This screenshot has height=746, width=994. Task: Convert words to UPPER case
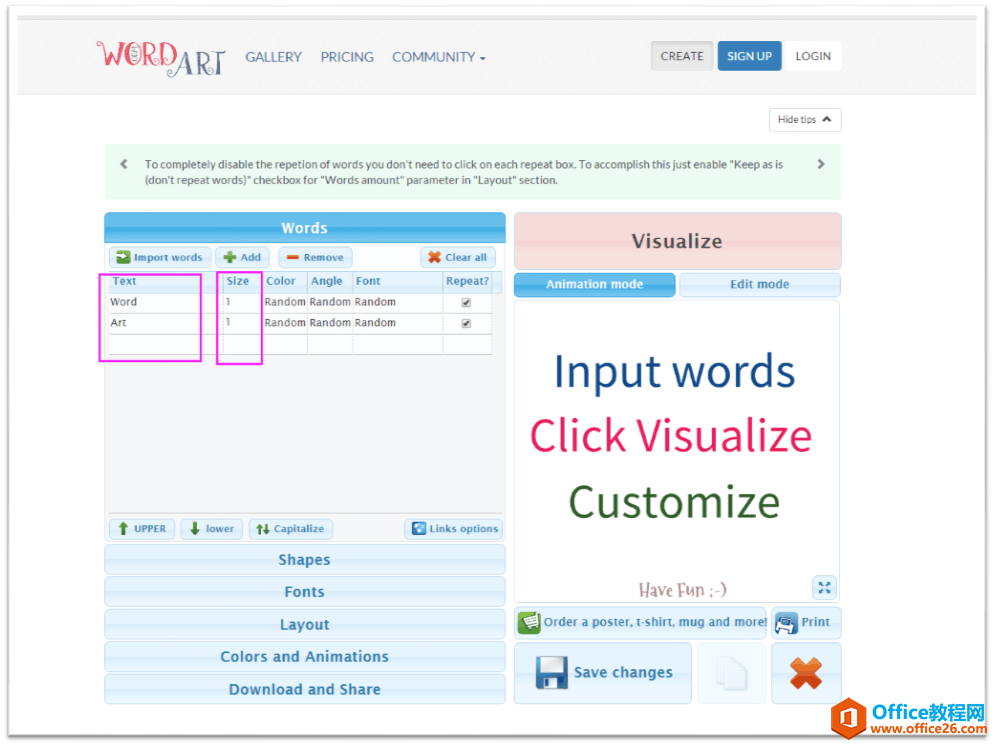[x=142, y=529]
